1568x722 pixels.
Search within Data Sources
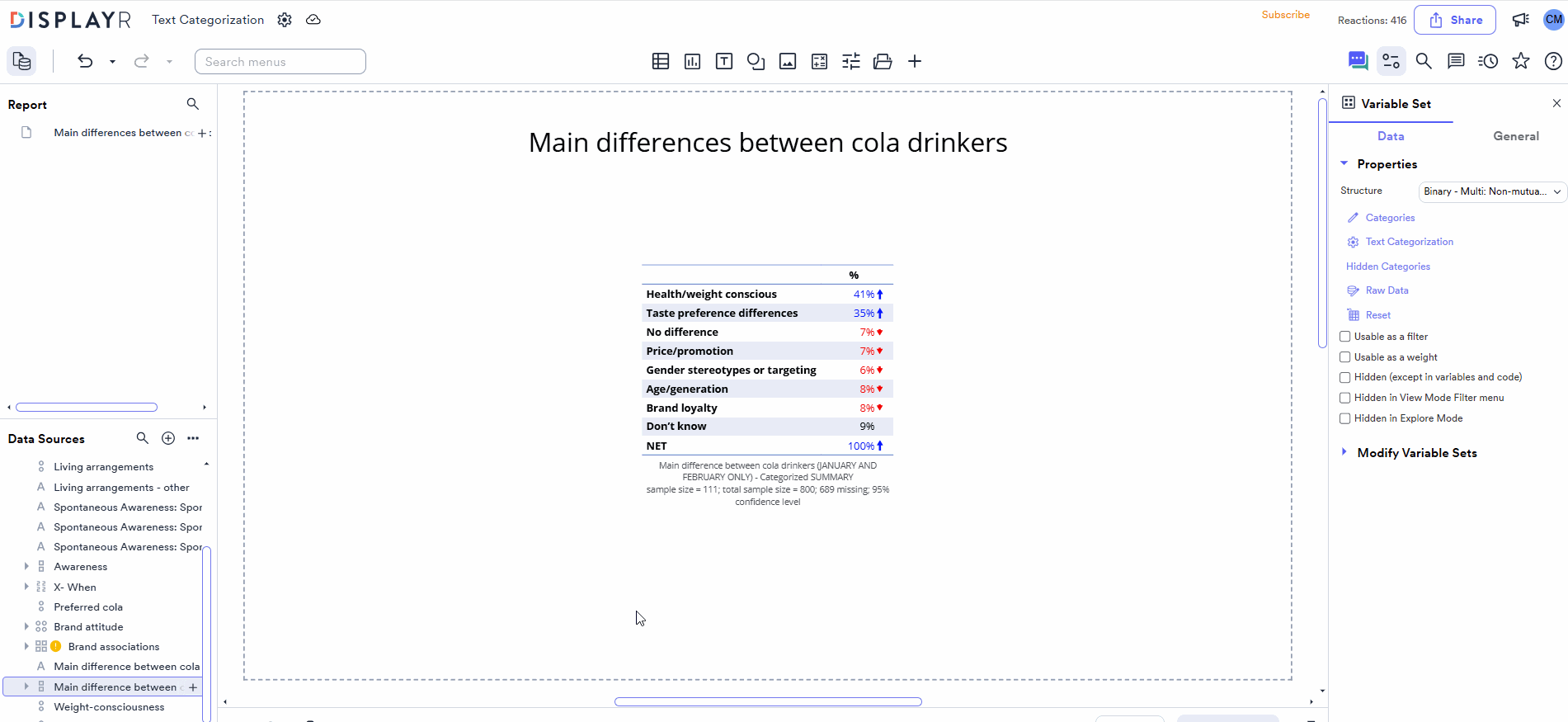pyautogui.click(x=143, y=438)
